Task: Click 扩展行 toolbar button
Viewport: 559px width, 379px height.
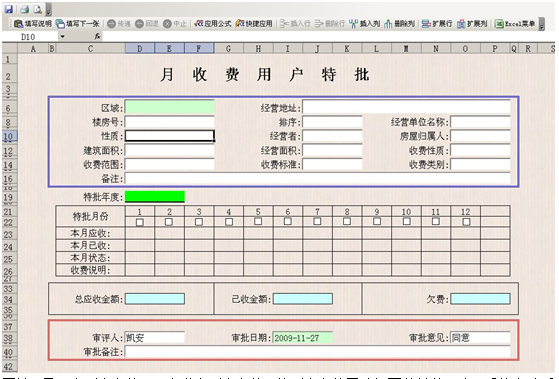Action: (x=437, y=24)
